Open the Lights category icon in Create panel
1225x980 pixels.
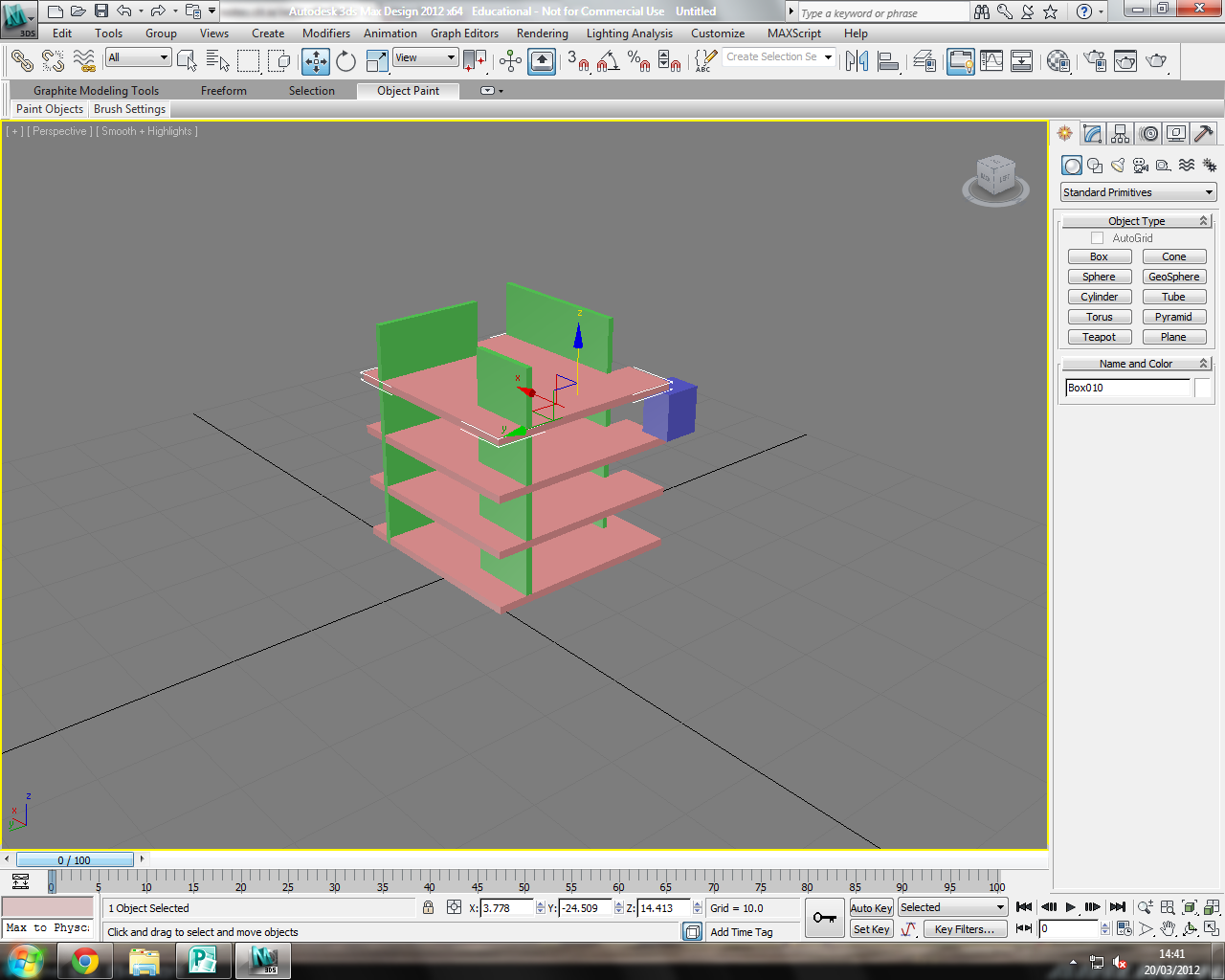point(1118,166)
